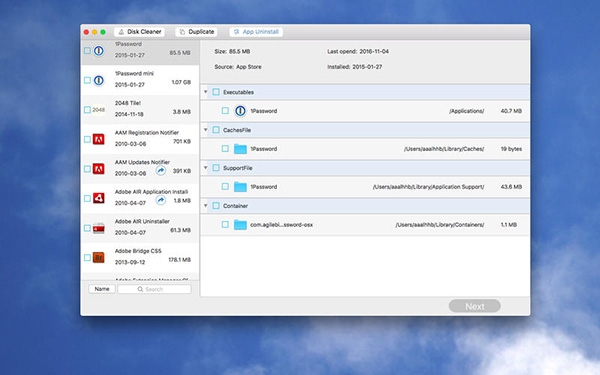Check the Executables group checkbox

coord(216,92)
